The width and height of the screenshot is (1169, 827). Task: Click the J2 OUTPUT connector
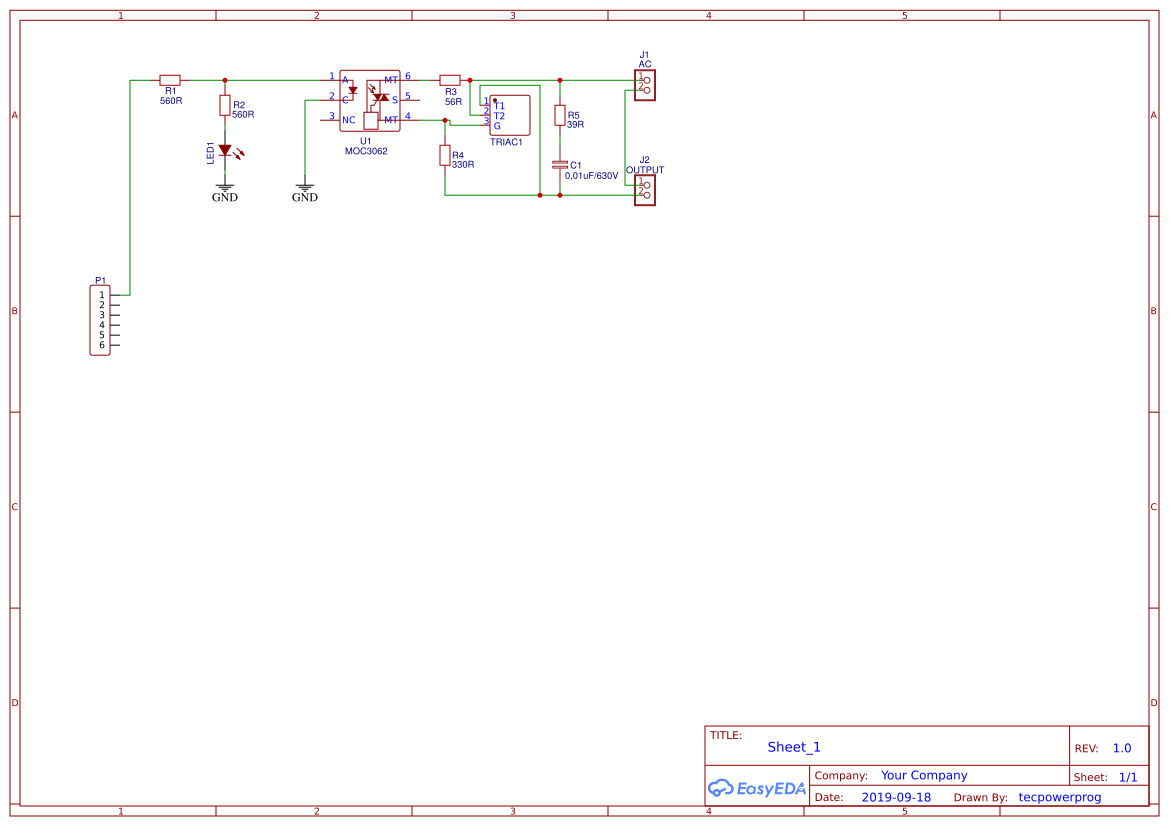point(647,189)
